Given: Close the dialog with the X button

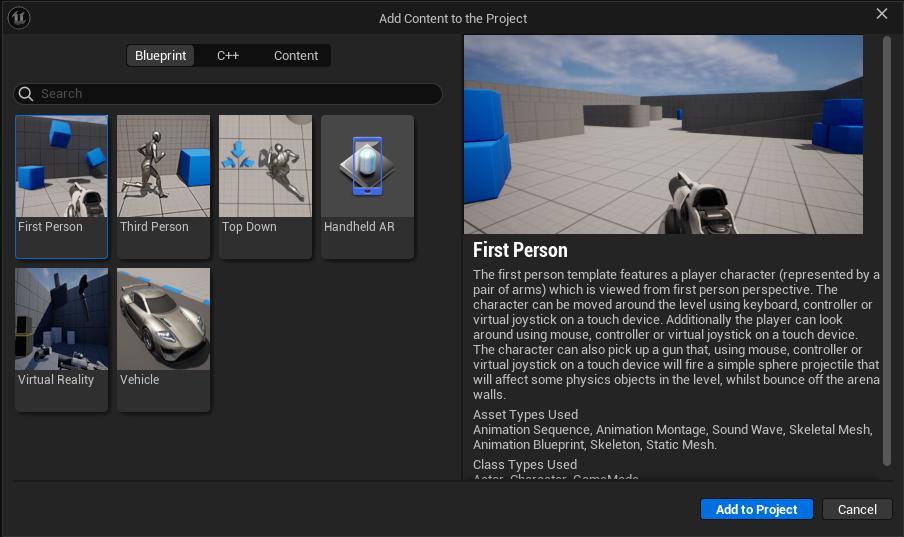Looking at the screenshot, I should (882, 13).
